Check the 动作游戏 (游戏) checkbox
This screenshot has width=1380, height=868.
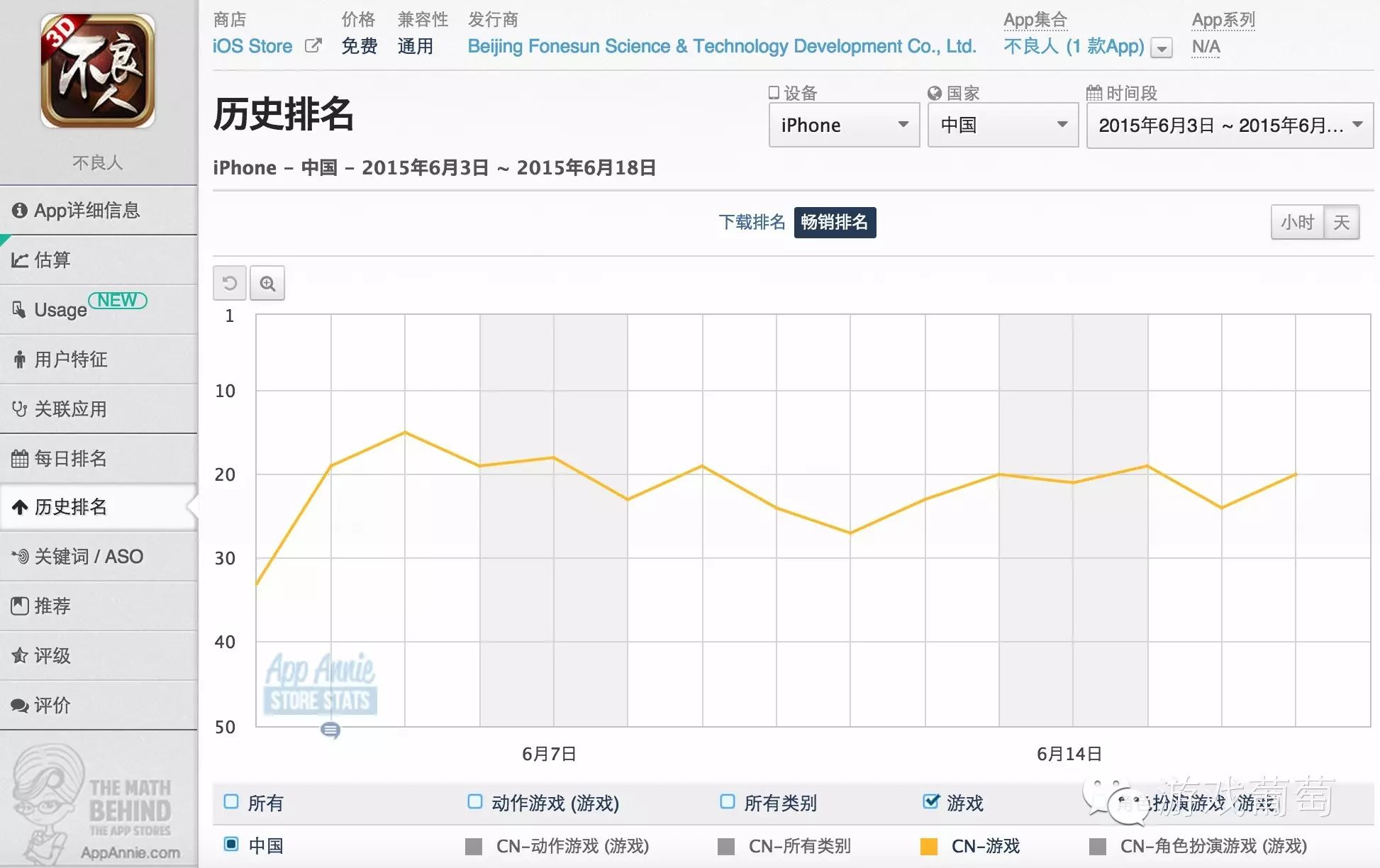pyautogui.click(x=475, y=802)
